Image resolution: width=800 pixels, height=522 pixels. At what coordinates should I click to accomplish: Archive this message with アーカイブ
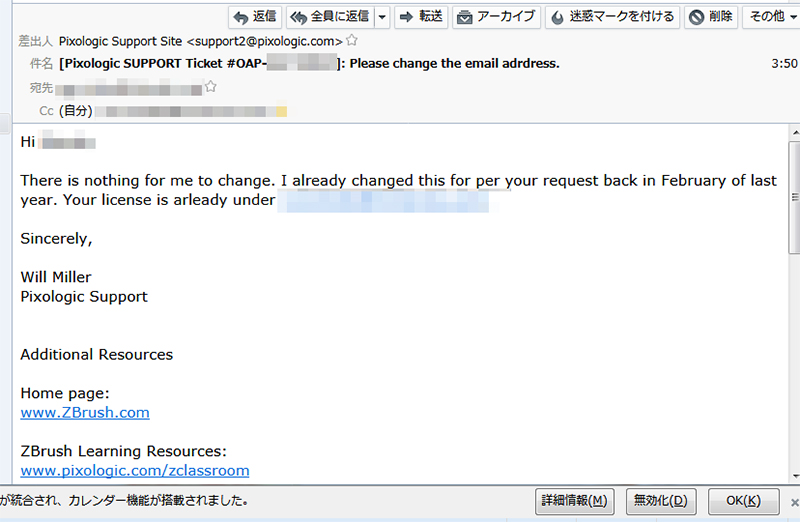[495, 16]
